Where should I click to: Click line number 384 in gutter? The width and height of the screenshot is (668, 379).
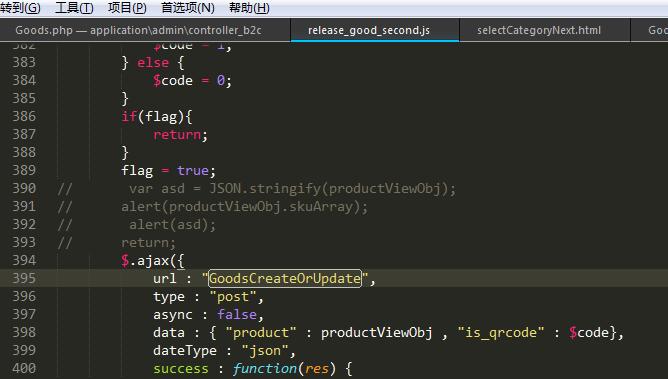click(24, 80)
